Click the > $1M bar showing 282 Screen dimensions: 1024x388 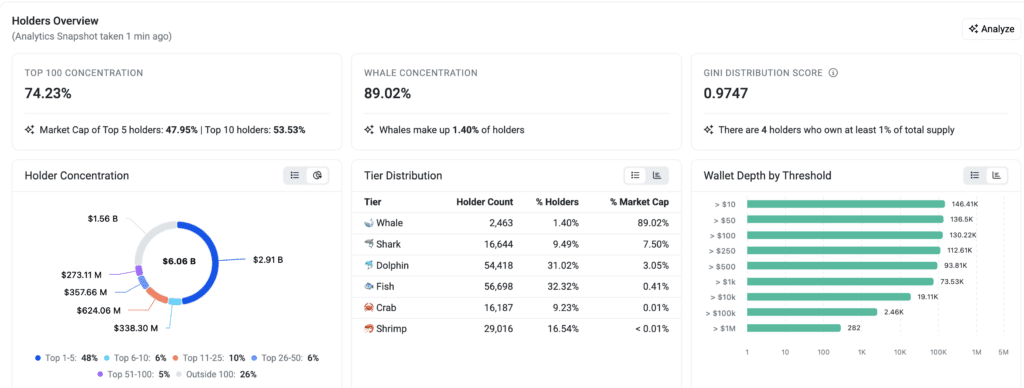(x=793, y=328)
